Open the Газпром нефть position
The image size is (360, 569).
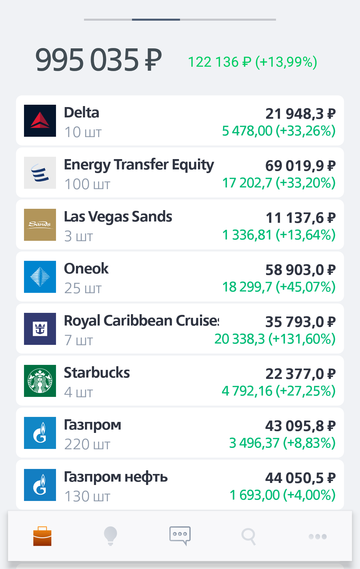pyautogui.click(x=180, y=485)
